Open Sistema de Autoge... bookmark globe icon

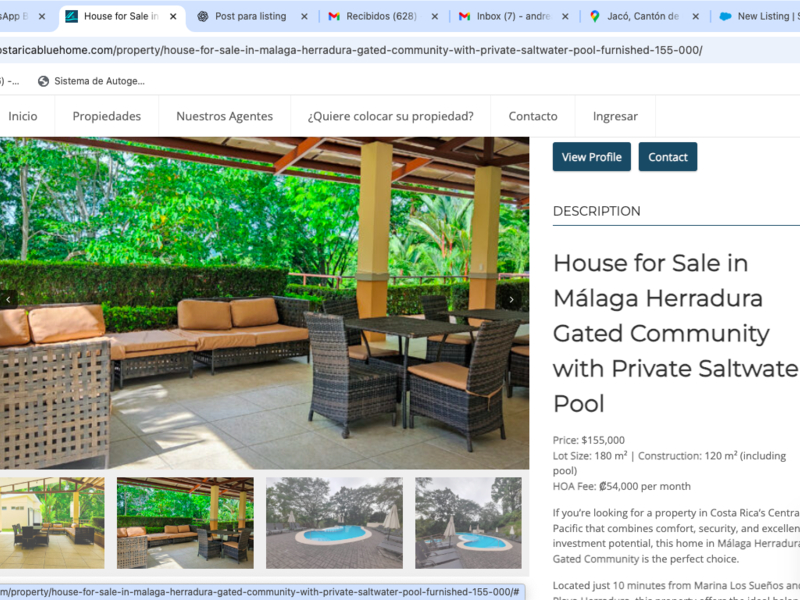pos(43,81)
